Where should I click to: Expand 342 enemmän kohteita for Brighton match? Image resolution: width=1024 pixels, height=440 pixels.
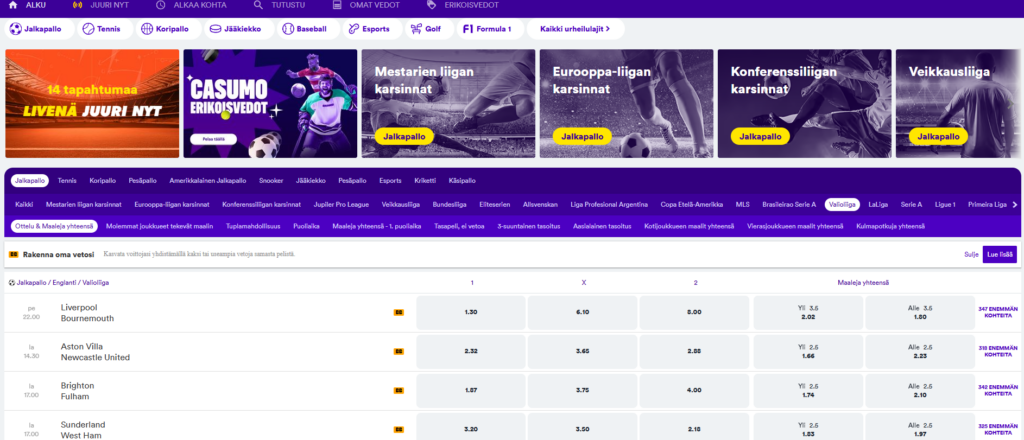(x=998, y=390)
